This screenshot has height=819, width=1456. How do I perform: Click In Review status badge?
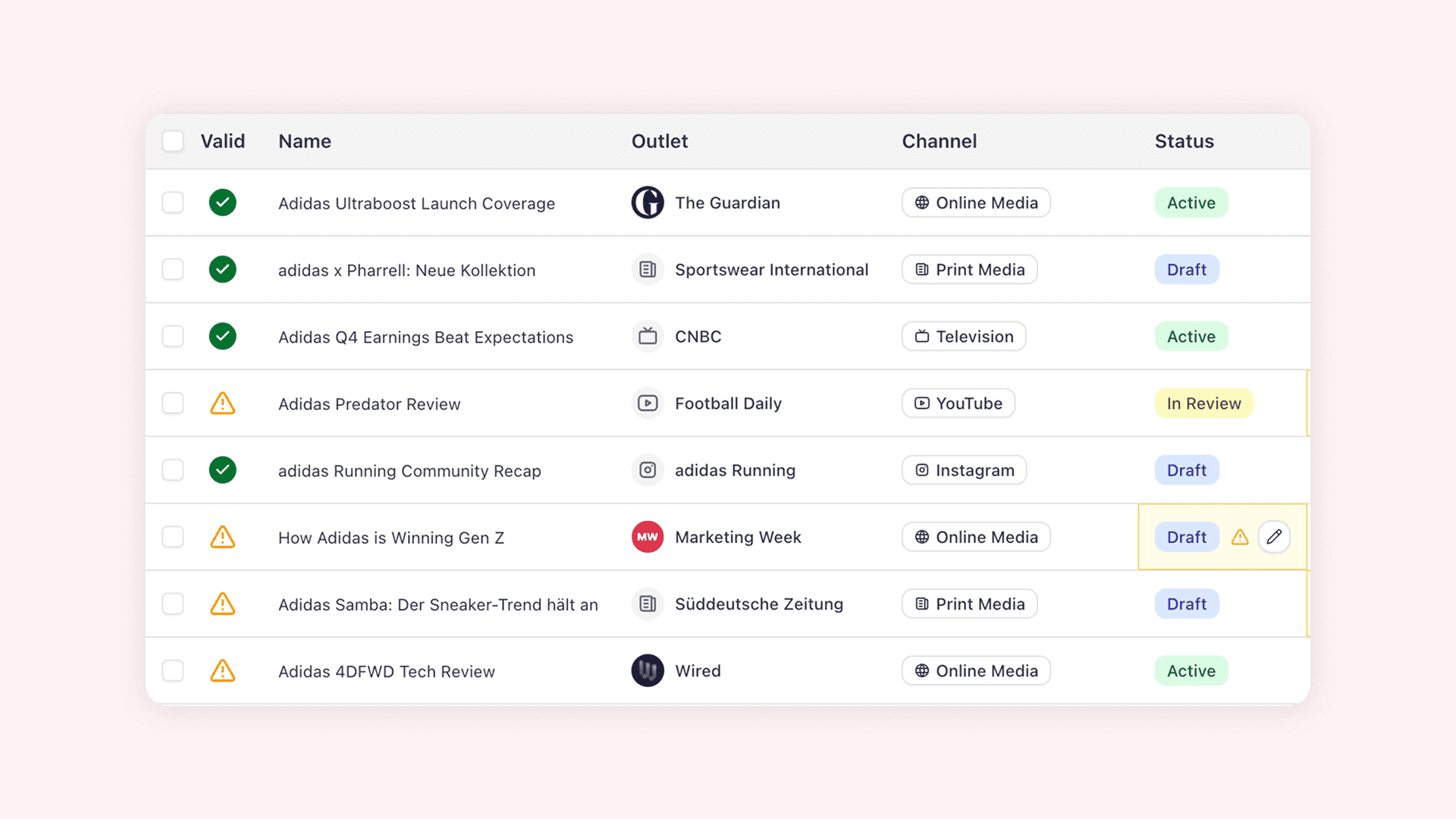1203,403
